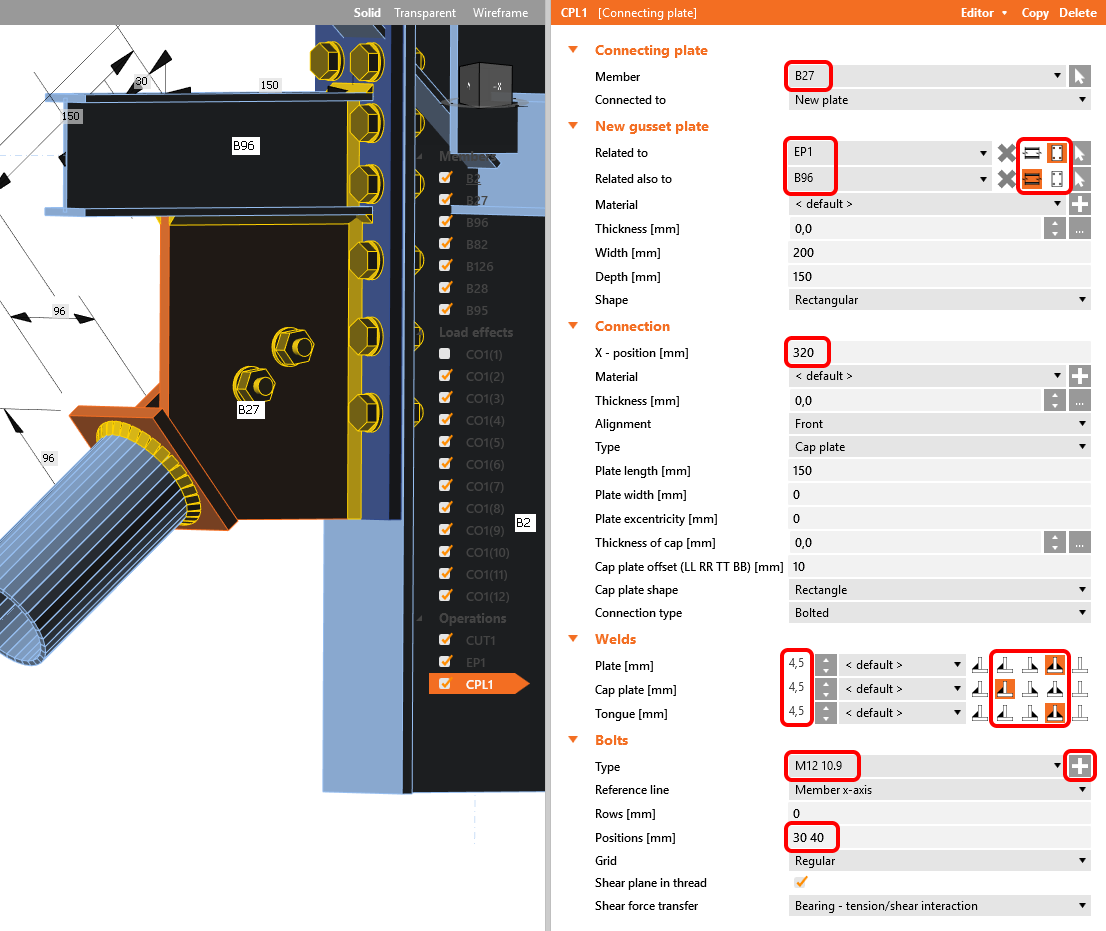Clear the Related to EP1 selection with X
The image size is (1106, 931).
[x=1007, y=152]
